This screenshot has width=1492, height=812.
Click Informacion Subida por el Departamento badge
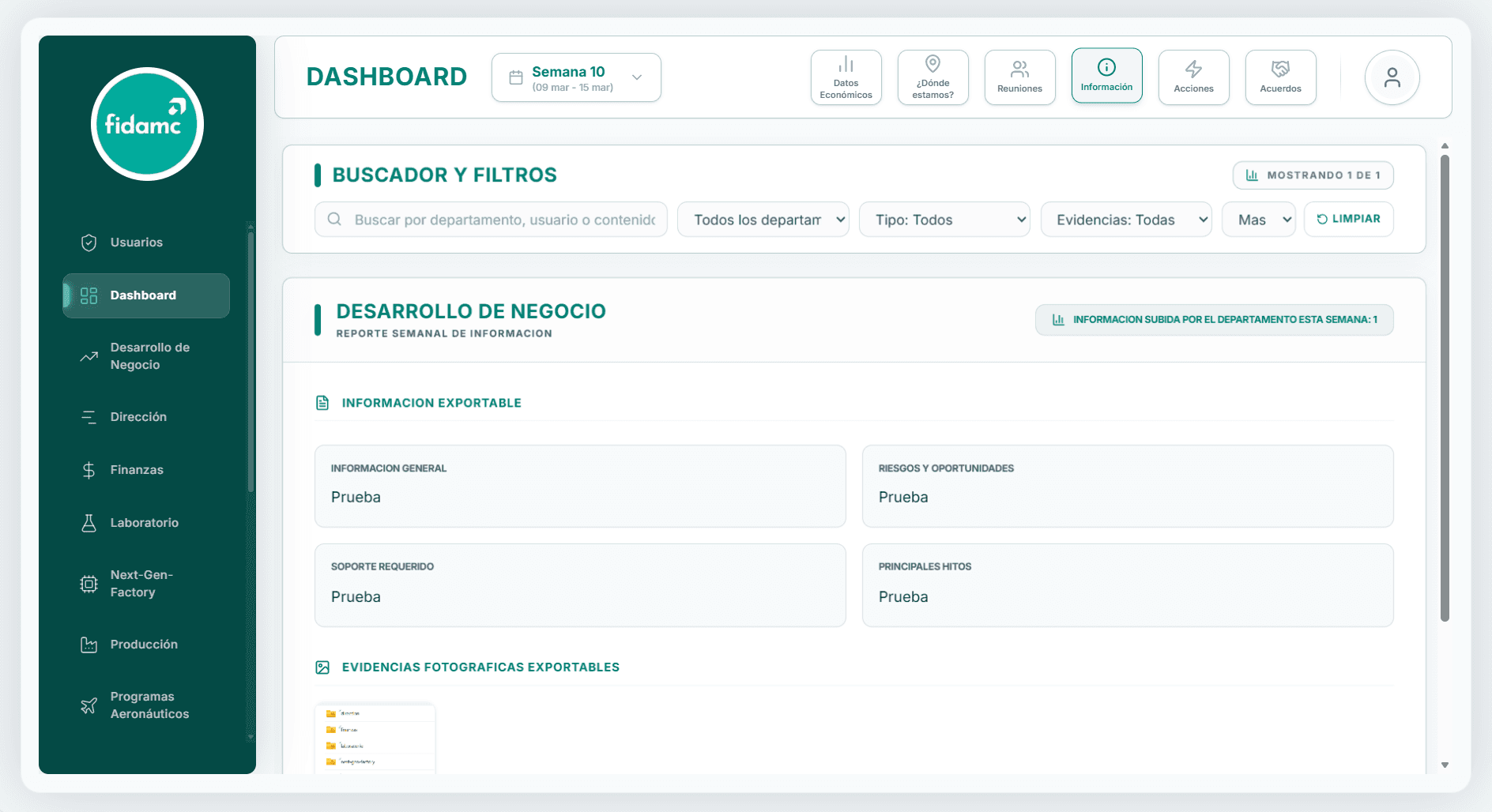click(x=1214, y=320)
